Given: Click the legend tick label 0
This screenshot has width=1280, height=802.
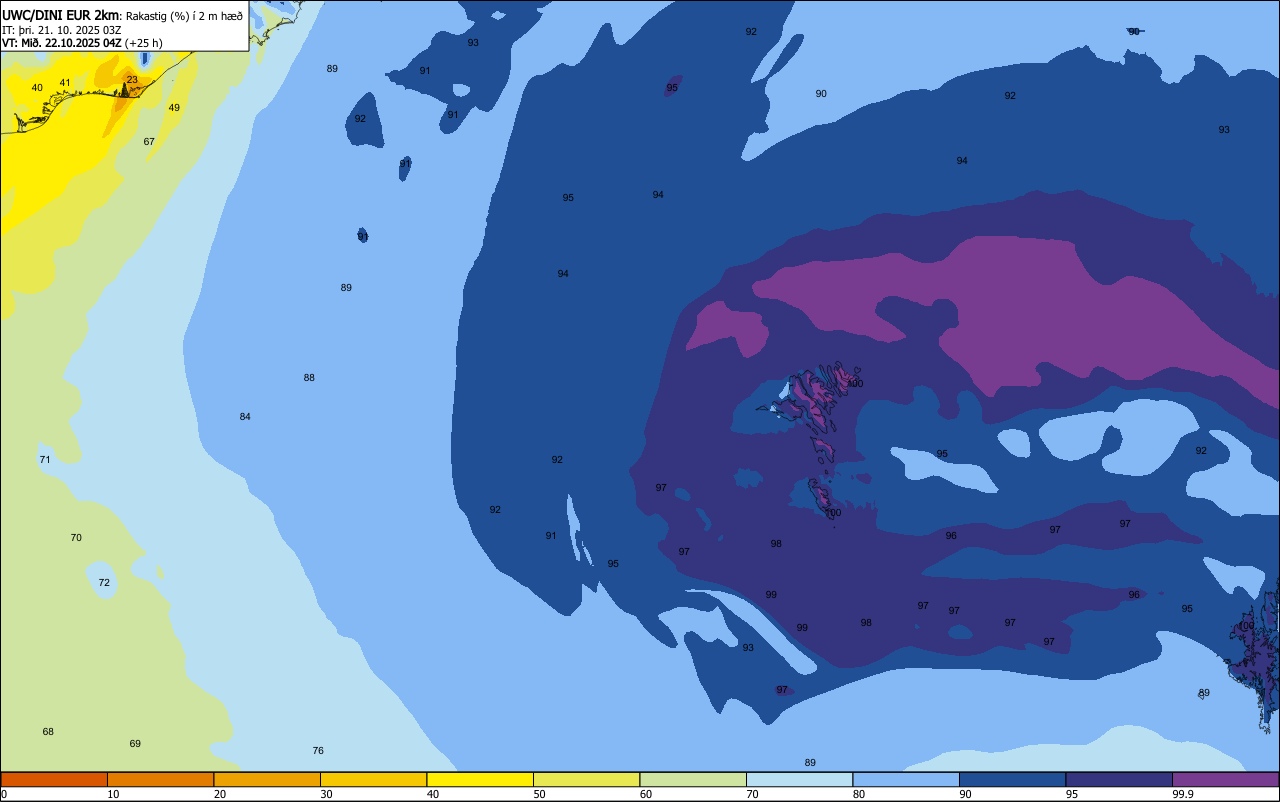Looking at the screenshot, I should pyautogui.click(x=4, y=794).
